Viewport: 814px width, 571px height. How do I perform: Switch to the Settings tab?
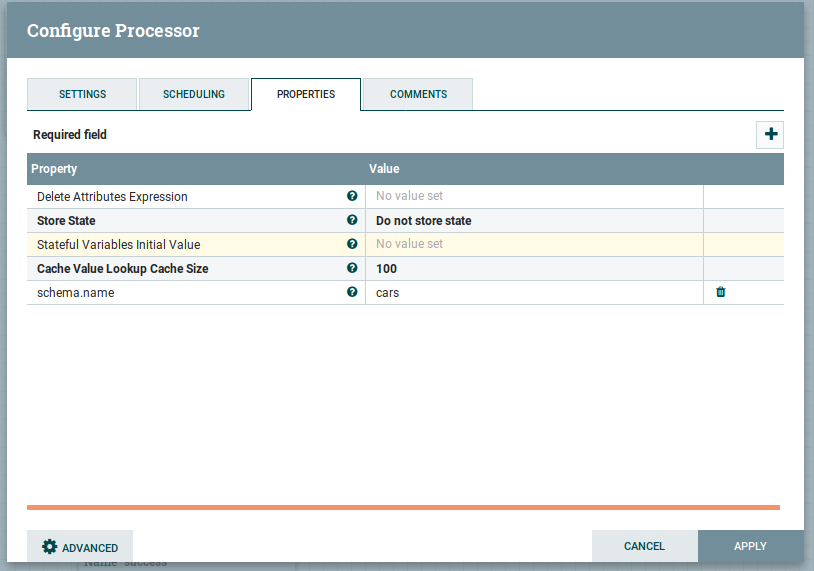click(x=82, y=94)
